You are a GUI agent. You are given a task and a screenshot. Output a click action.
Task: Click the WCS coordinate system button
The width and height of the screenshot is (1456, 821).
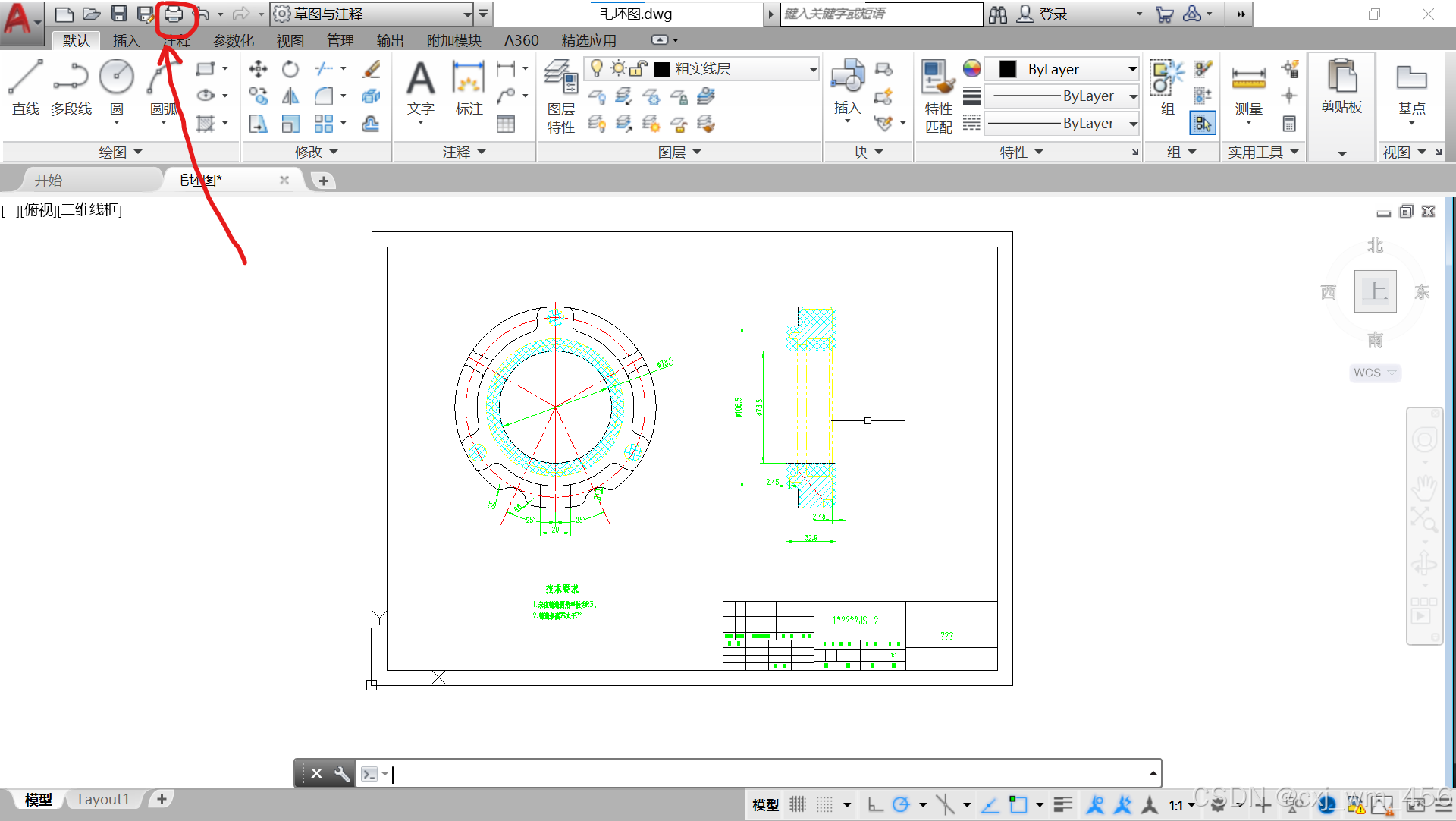pos(1374,373)
